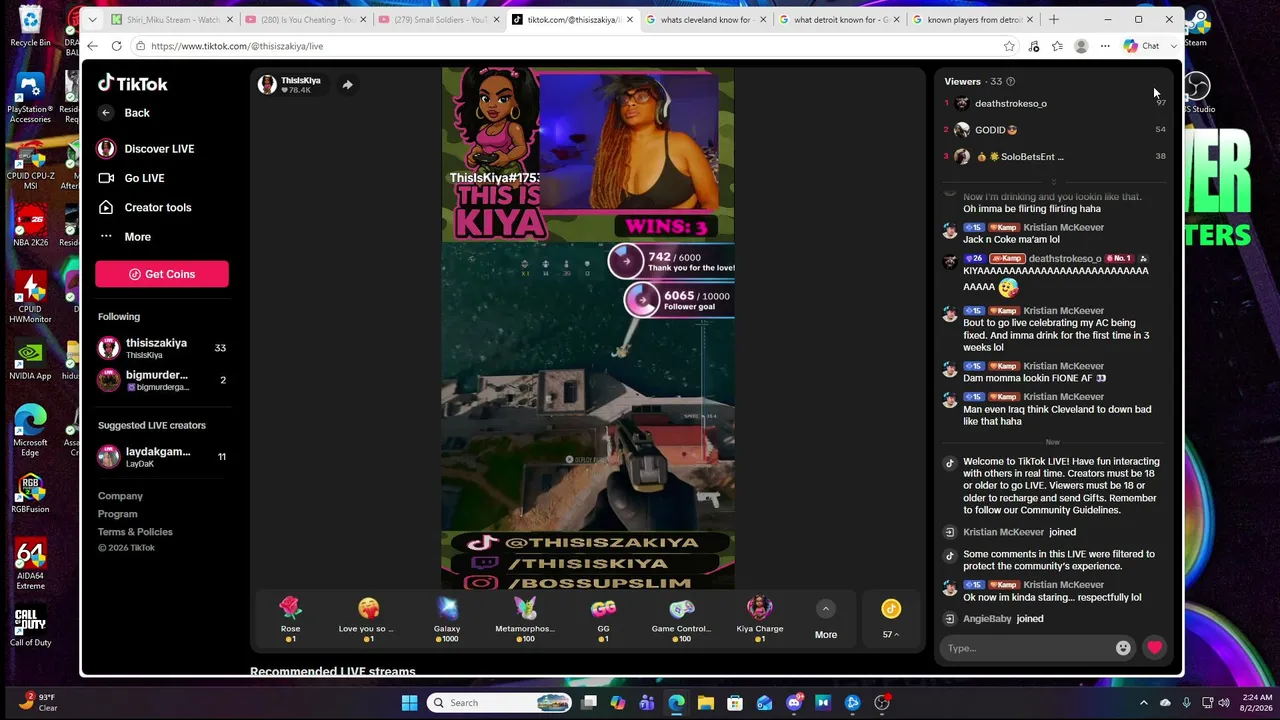1280x720 pixels.
Task: Switch to what detroit known for tab
Action: pyautogui.click(x=840, y=19)
